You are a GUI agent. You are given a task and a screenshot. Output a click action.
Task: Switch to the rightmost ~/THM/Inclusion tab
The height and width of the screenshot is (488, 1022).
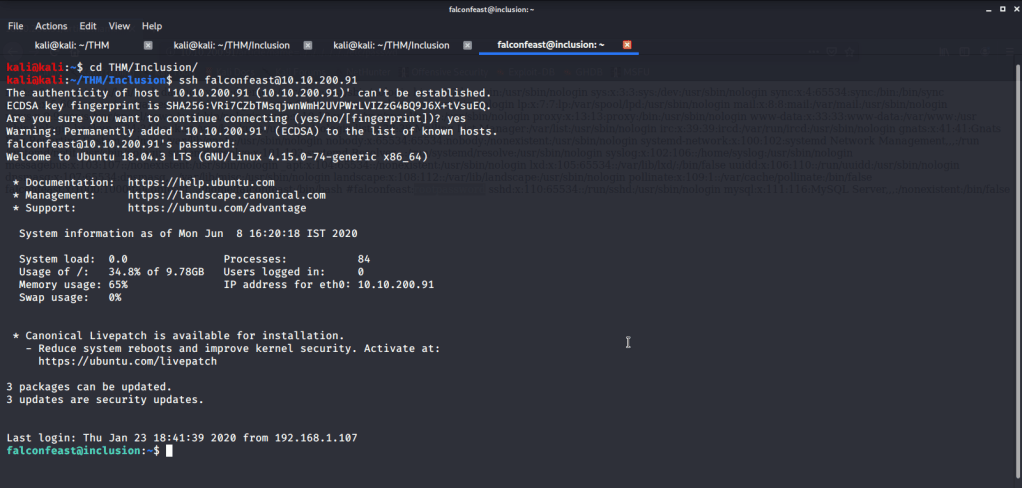(x=390, y=45)
